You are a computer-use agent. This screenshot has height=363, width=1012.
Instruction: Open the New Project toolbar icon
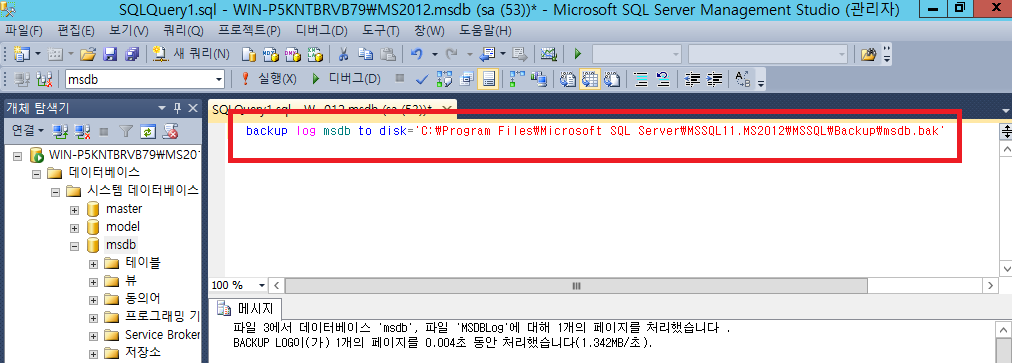21,54
